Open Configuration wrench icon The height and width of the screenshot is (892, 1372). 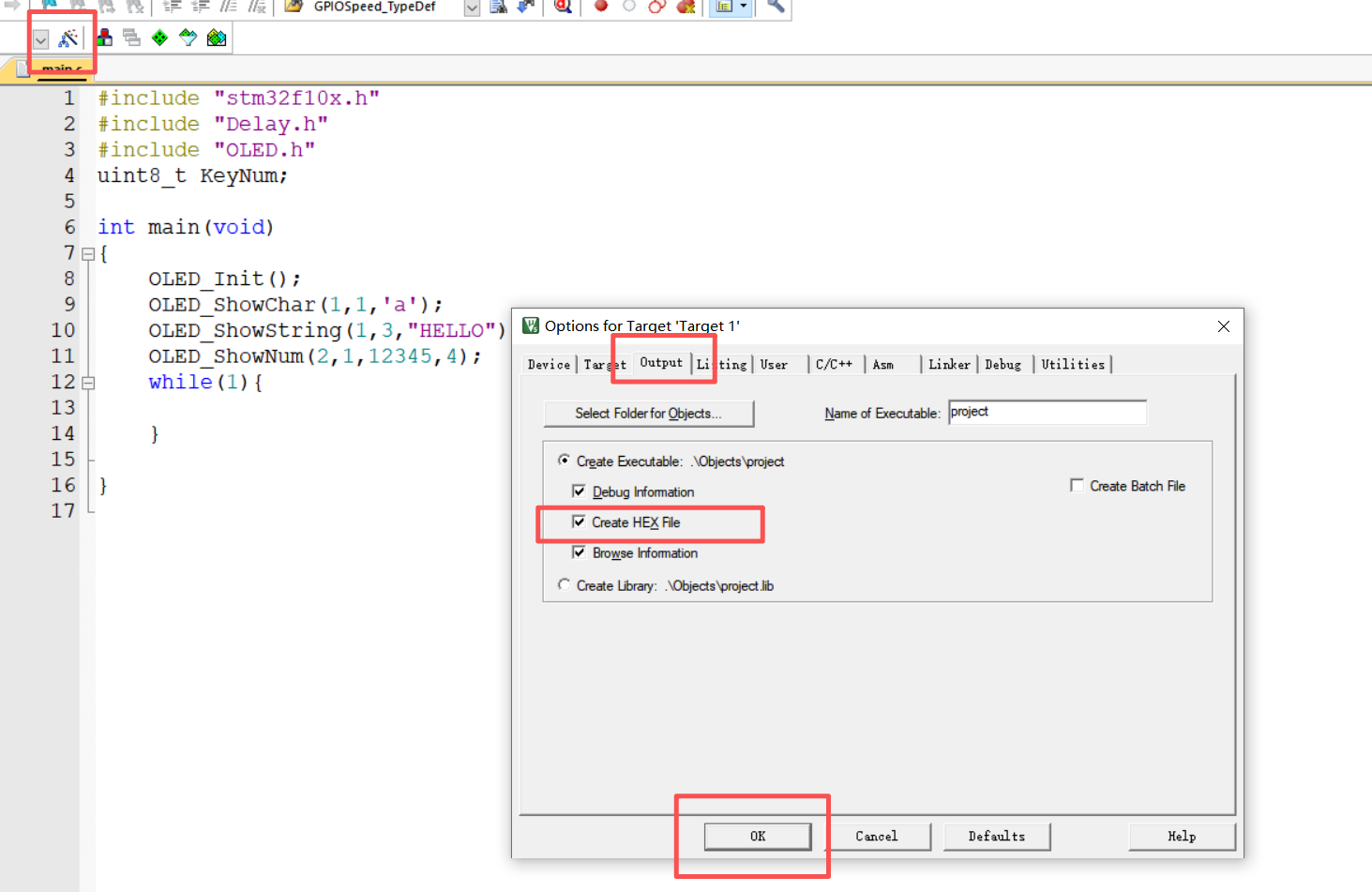point(776,7)
